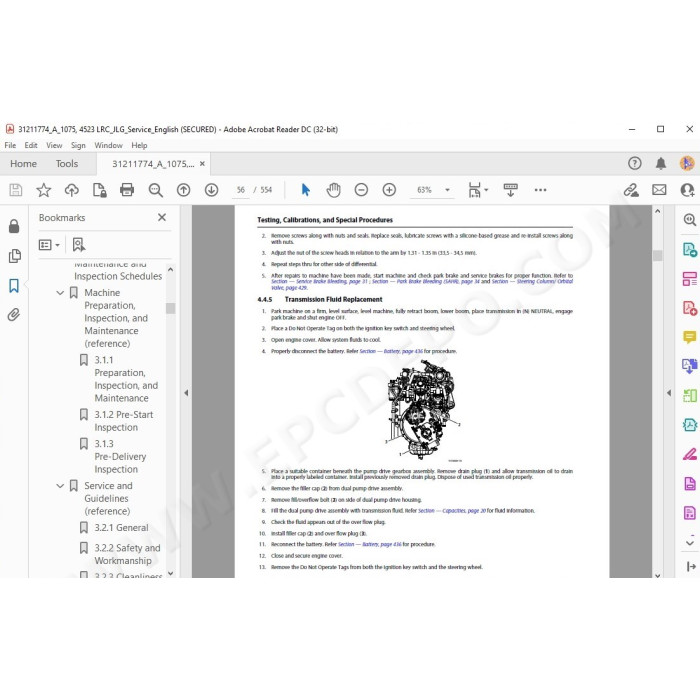Follow the Battery, page 436 link in step 4
Screen dimensions: 700x700
pos(391,351)
